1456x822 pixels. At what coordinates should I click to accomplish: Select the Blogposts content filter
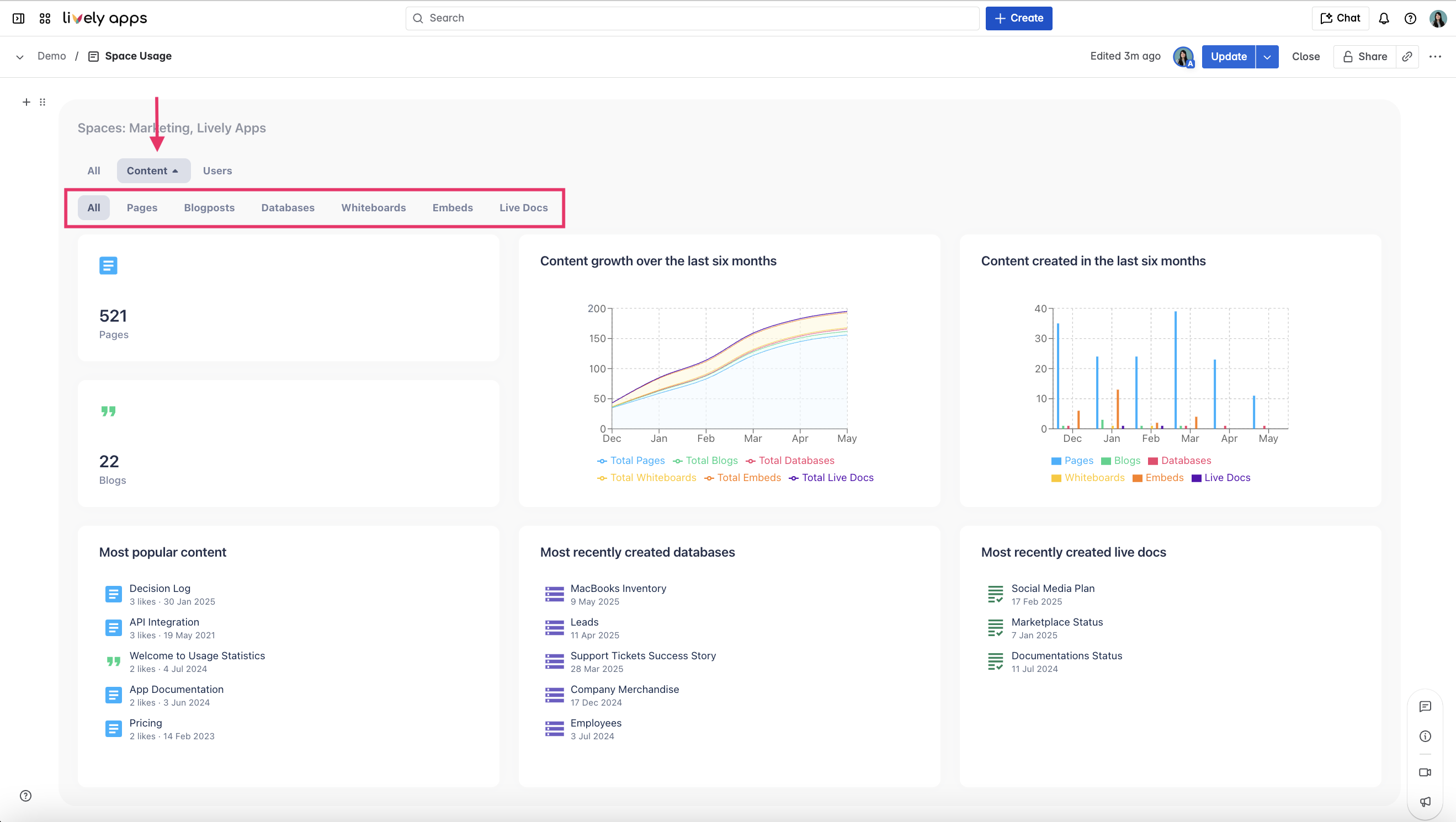(x=209, y=207)
